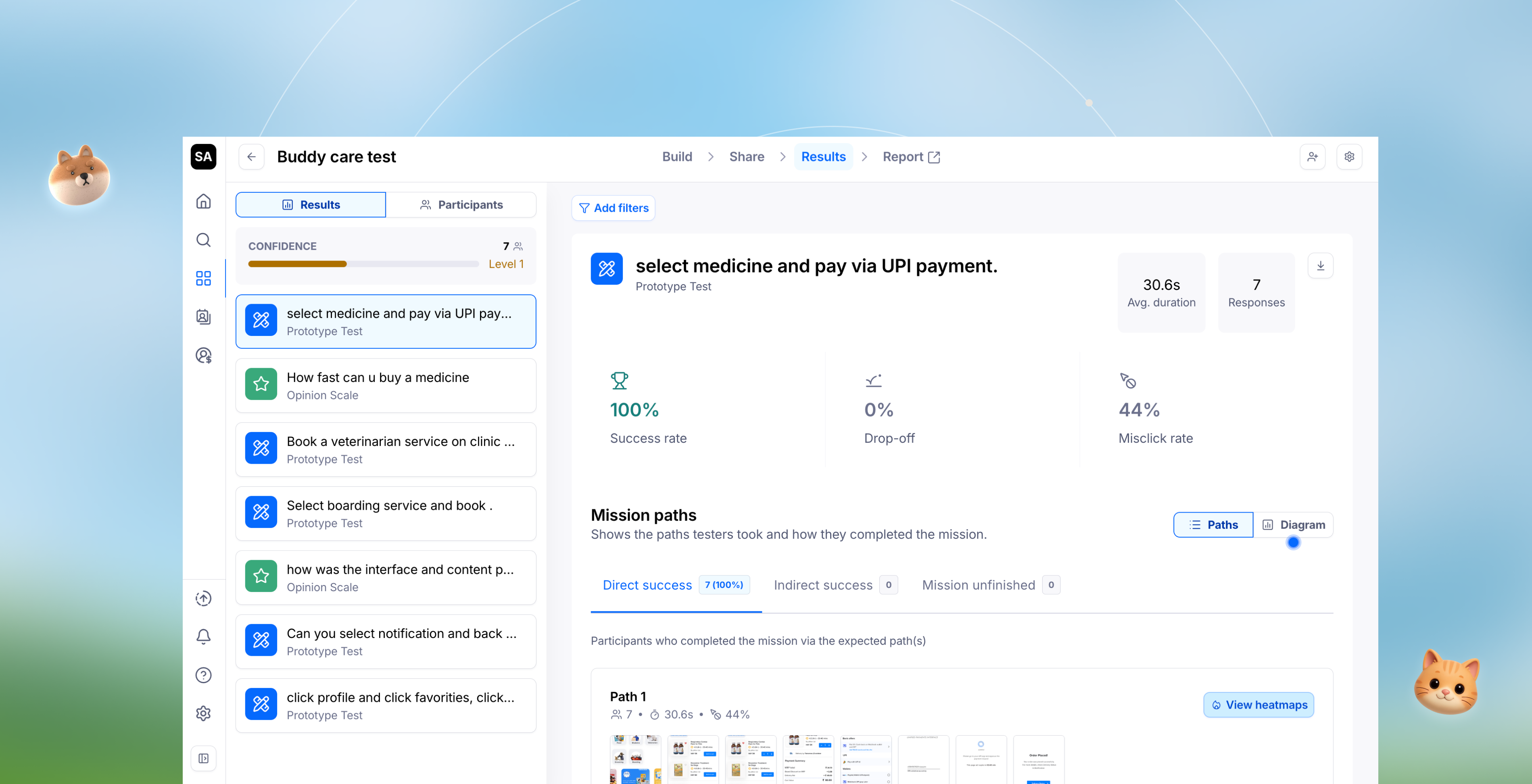Open project settings gear in header
This screenshot has width=1532, height=784.
(x=1349, y=157)
